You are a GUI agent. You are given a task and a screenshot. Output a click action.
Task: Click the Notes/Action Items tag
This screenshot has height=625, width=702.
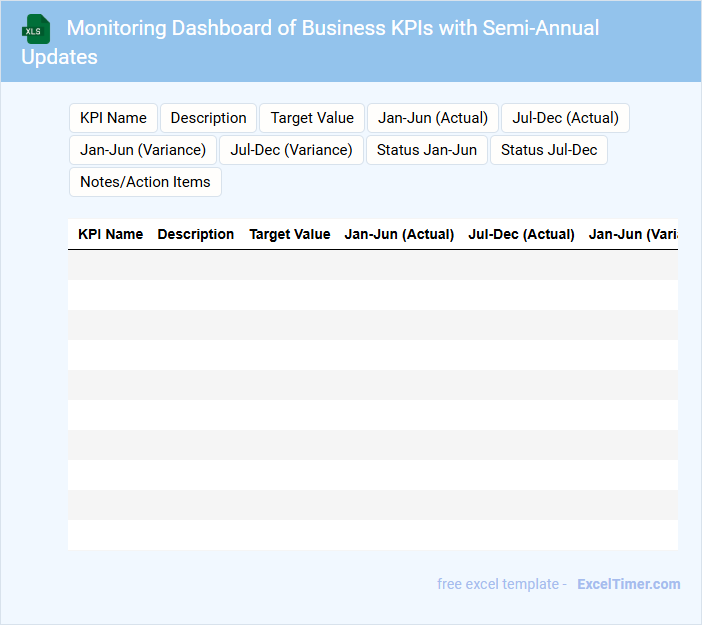point(145,182)
